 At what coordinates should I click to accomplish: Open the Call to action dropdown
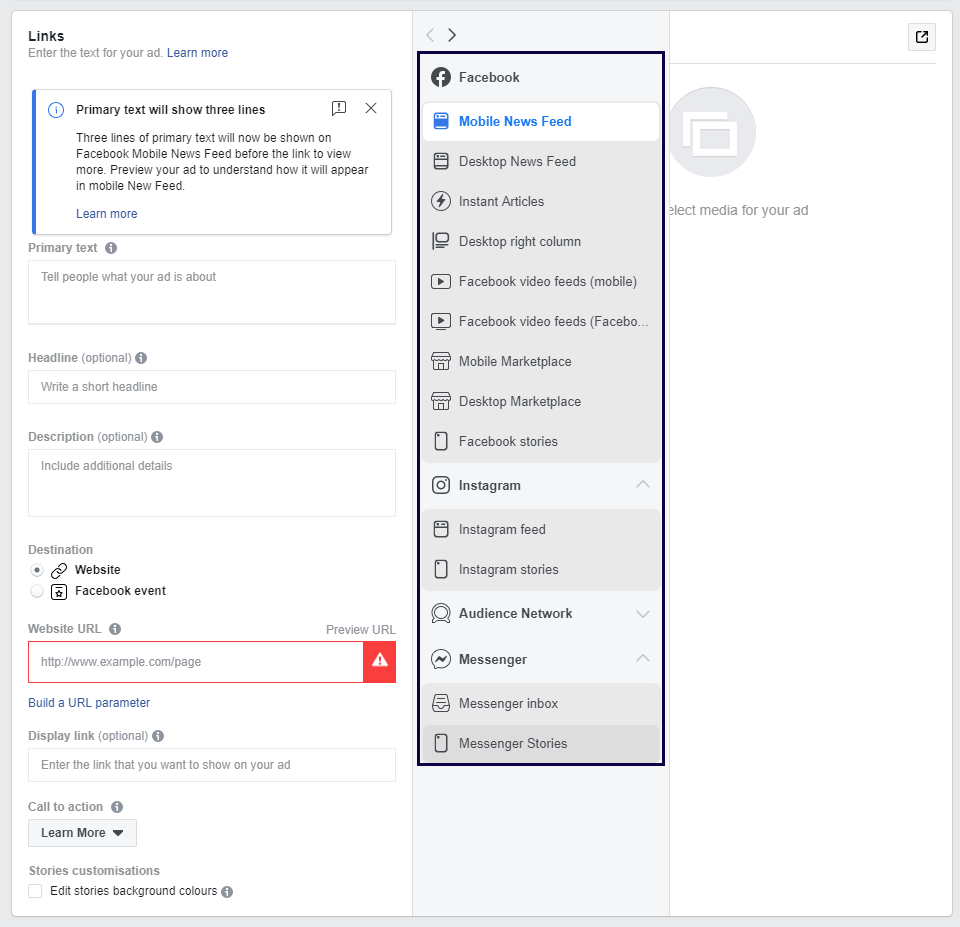tap(81, 832)
